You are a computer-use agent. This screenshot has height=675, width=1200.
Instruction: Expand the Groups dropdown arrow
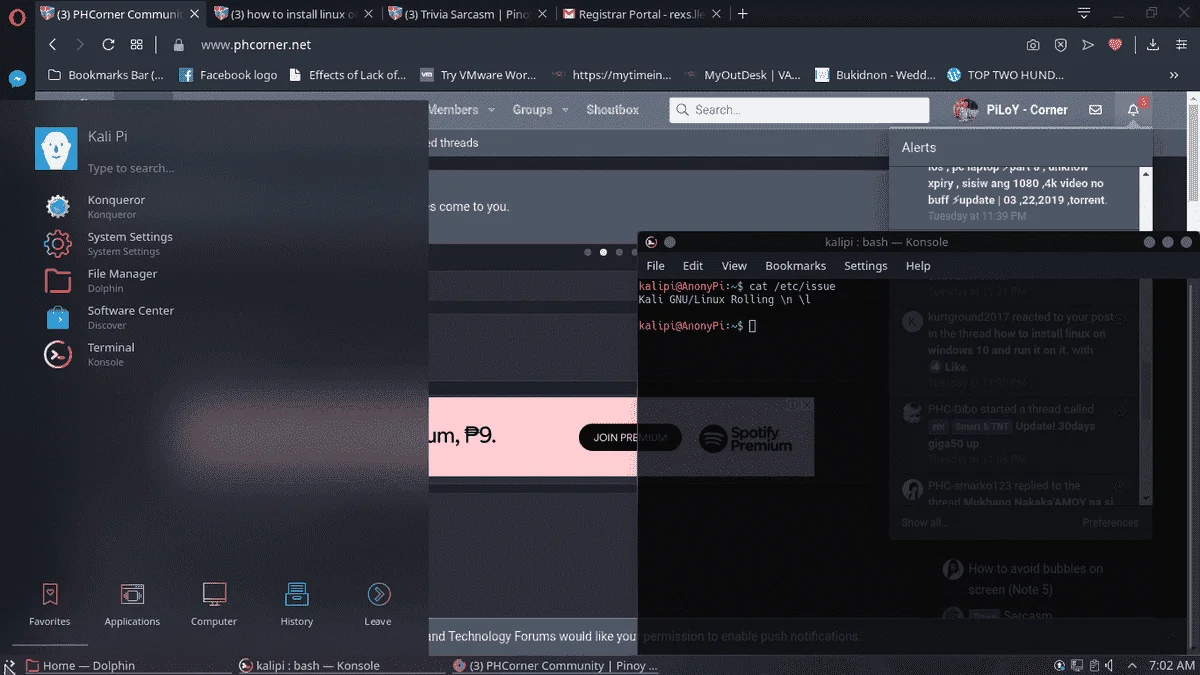(565, 110)
